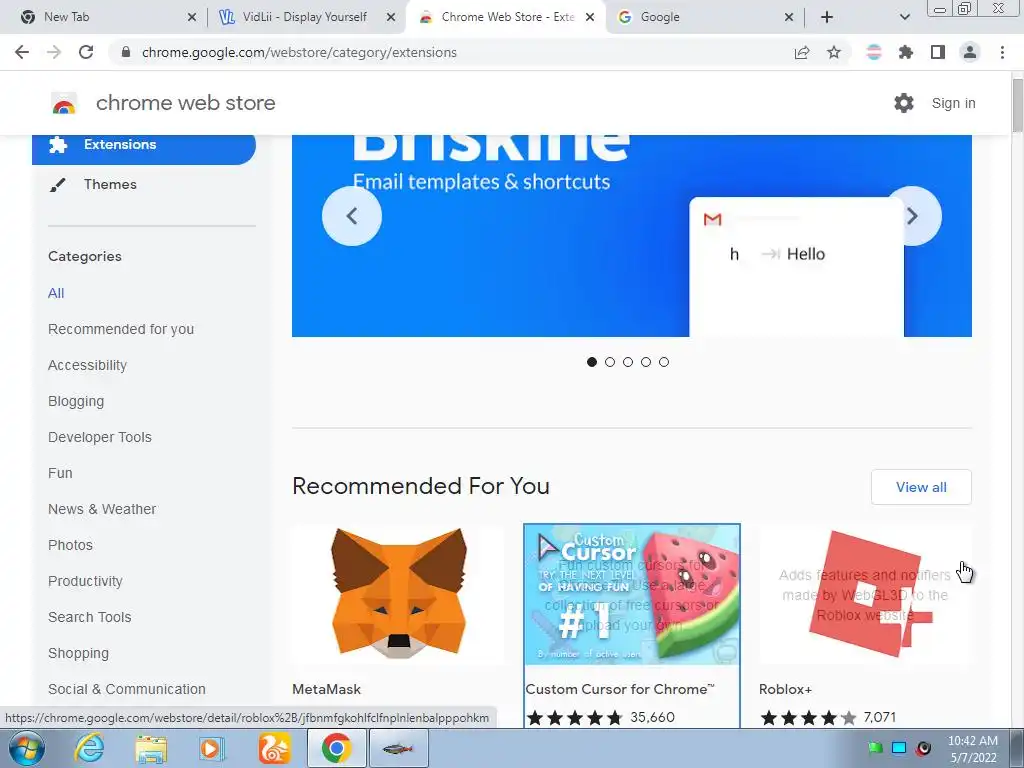1024x768 pixels.
Task: Click the blue monitor tray icon
Action: coord(899,748)
